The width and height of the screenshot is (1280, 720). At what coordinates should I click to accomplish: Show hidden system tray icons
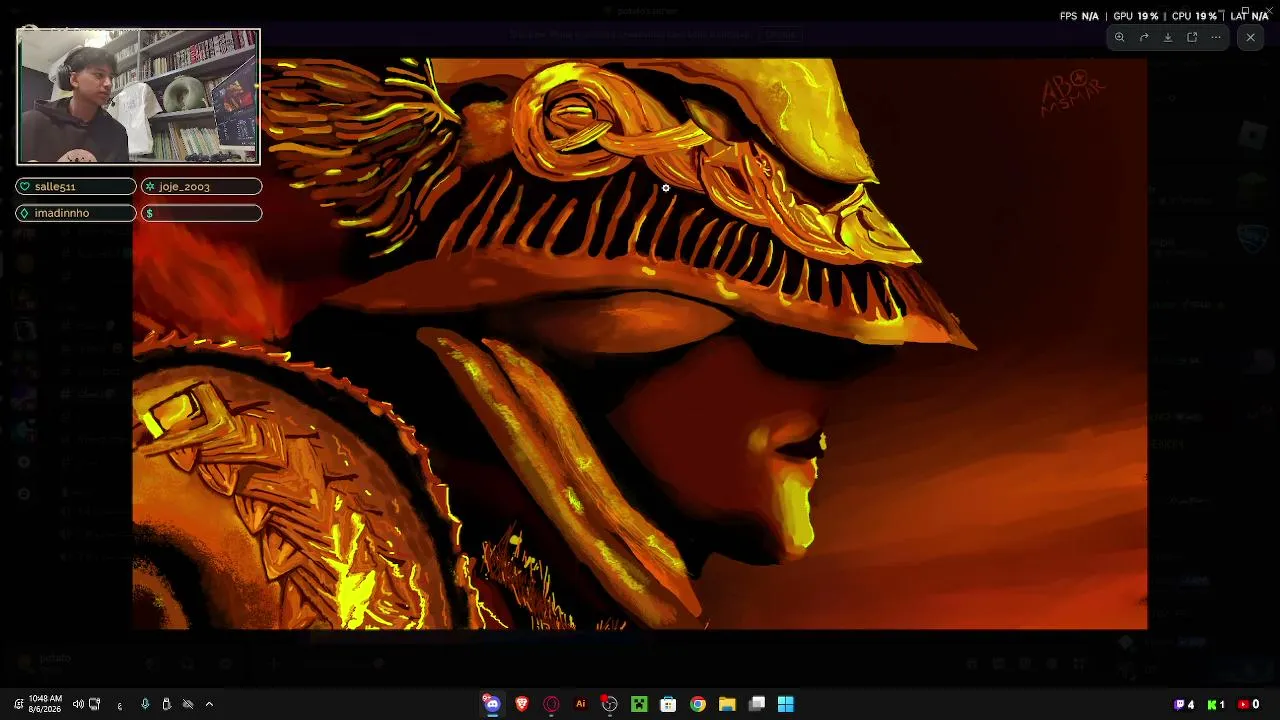pos(209,704)
